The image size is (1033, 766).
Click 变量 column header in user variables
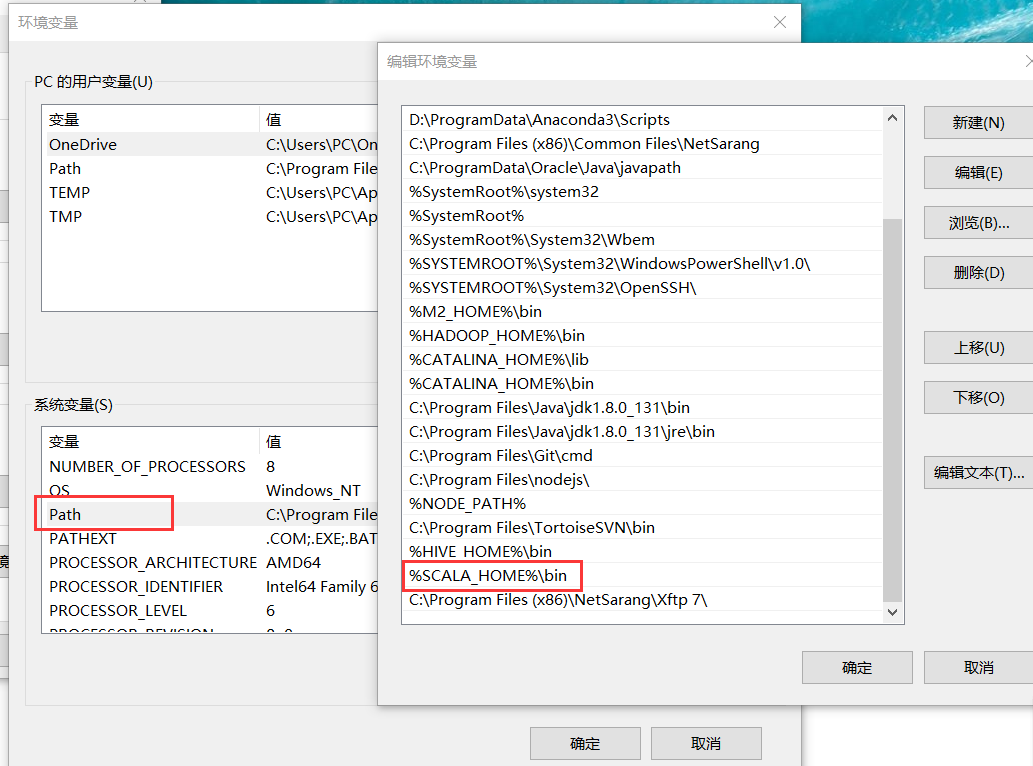(151, 119)
